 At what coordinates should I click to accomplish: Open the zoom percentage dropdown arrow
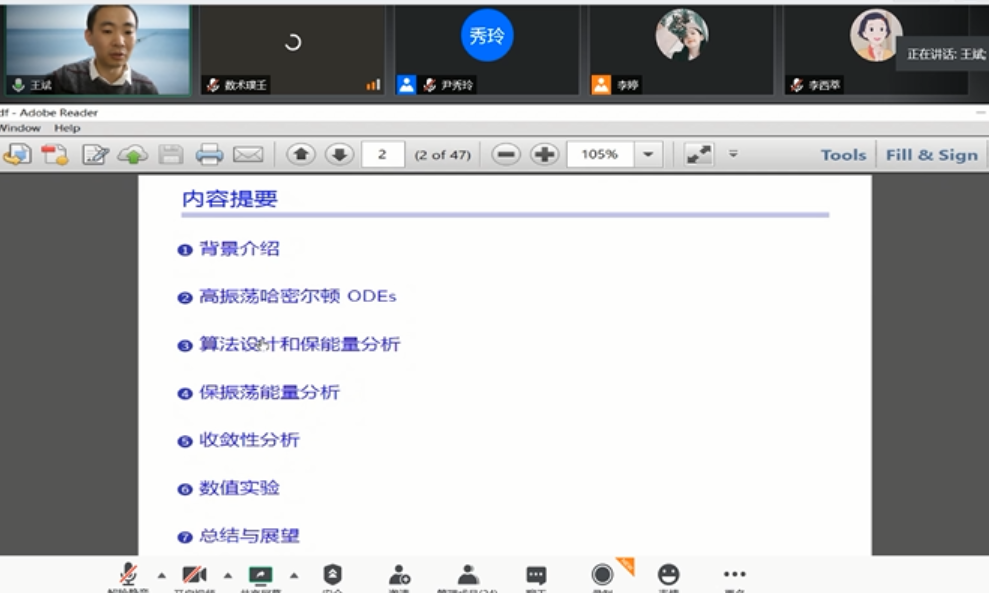[648, 154]
